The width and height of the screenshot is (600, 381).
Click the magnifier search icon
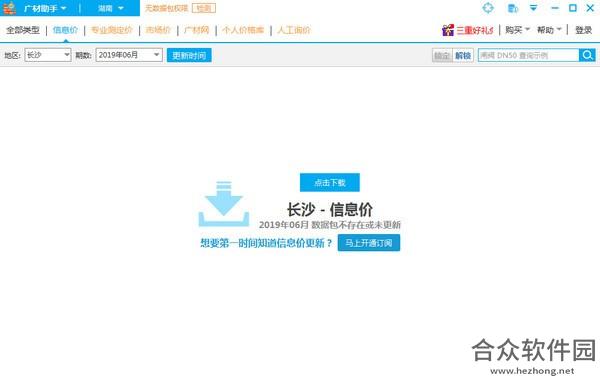click(587, 55)
